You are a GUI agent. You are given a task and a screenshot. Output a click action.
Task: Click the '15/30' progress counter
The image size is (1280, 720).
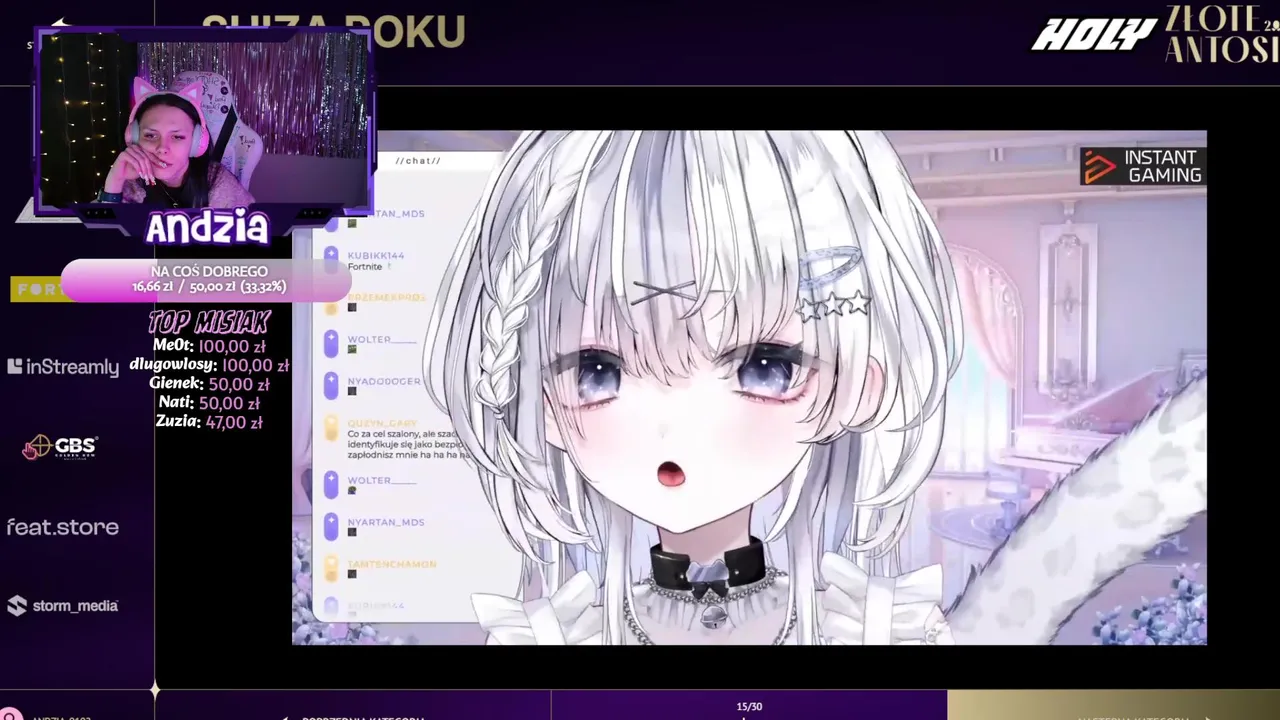[x=749, y=707]
